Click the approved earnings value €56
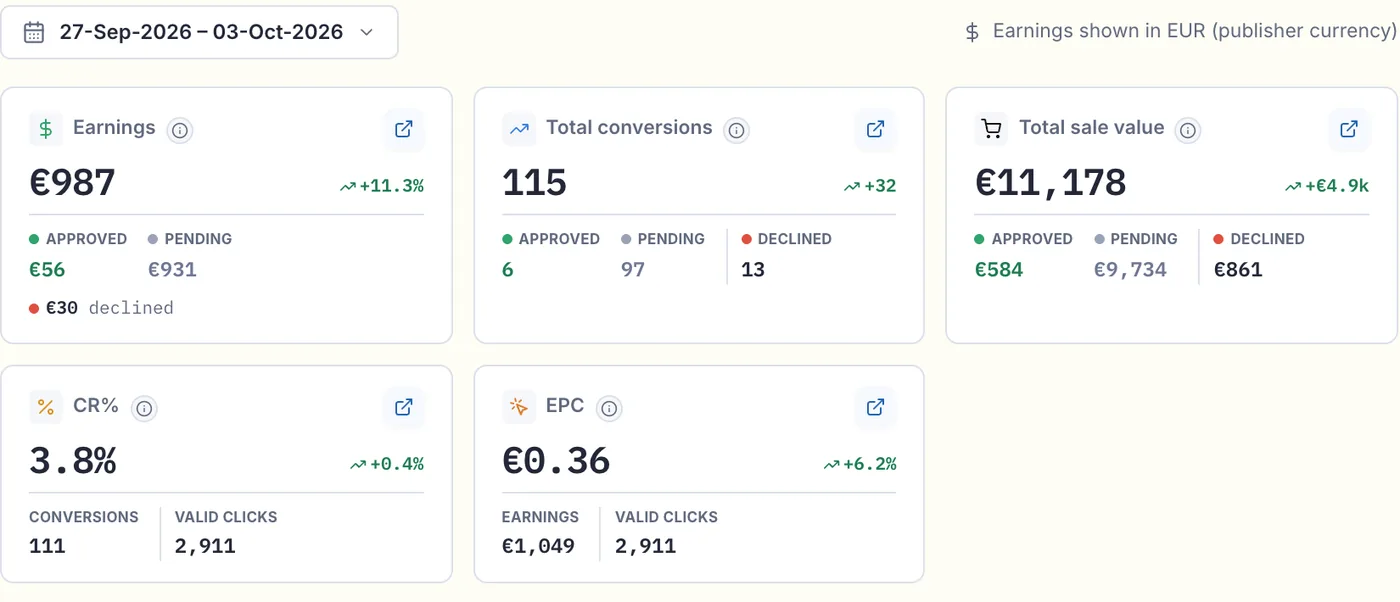Screen dimensions: 1400x602 [47, 269]
